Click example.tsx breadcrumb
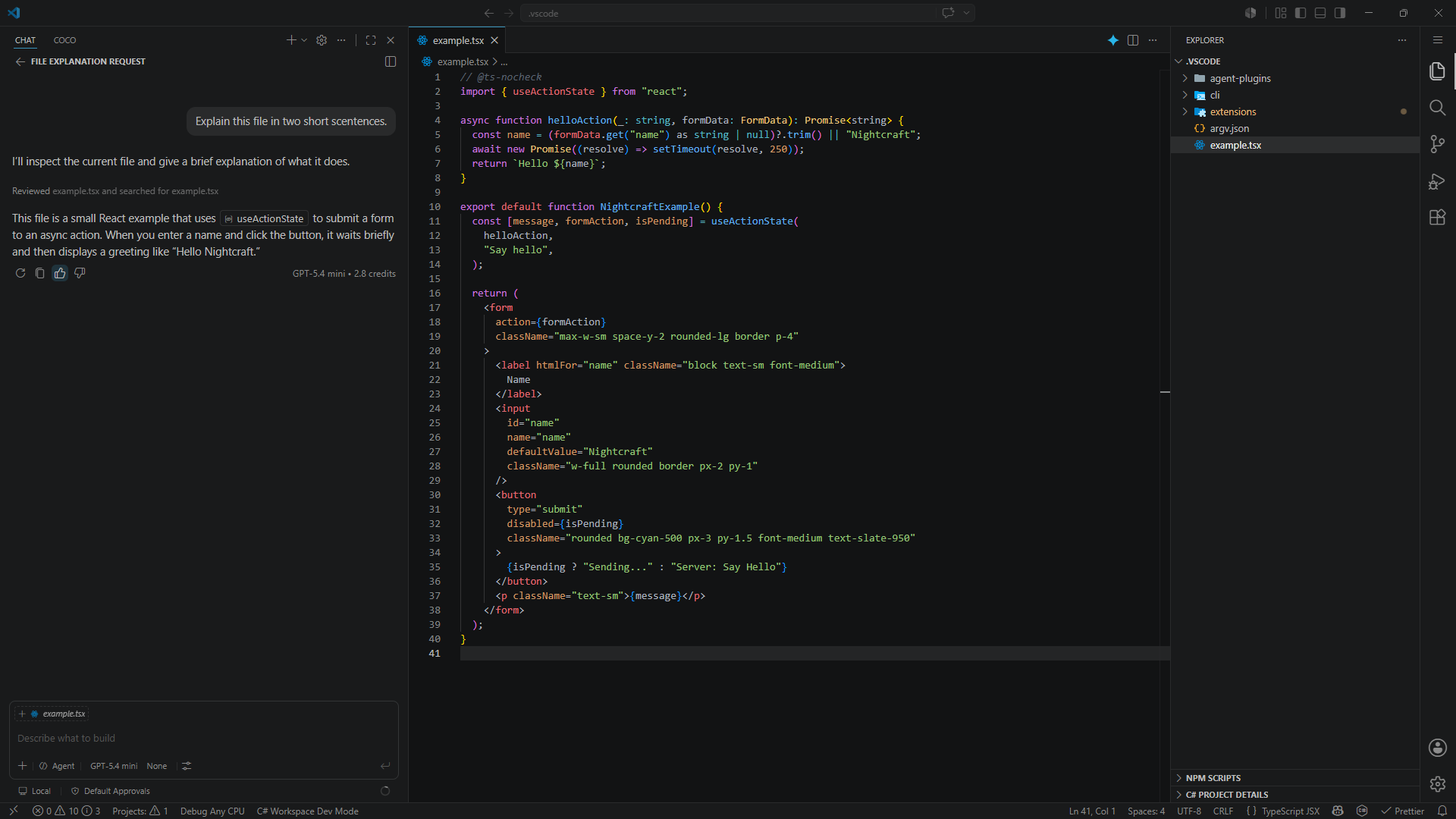Viewport: 1456px width, 819px height. pyautogui.click(x=463, y=61)
